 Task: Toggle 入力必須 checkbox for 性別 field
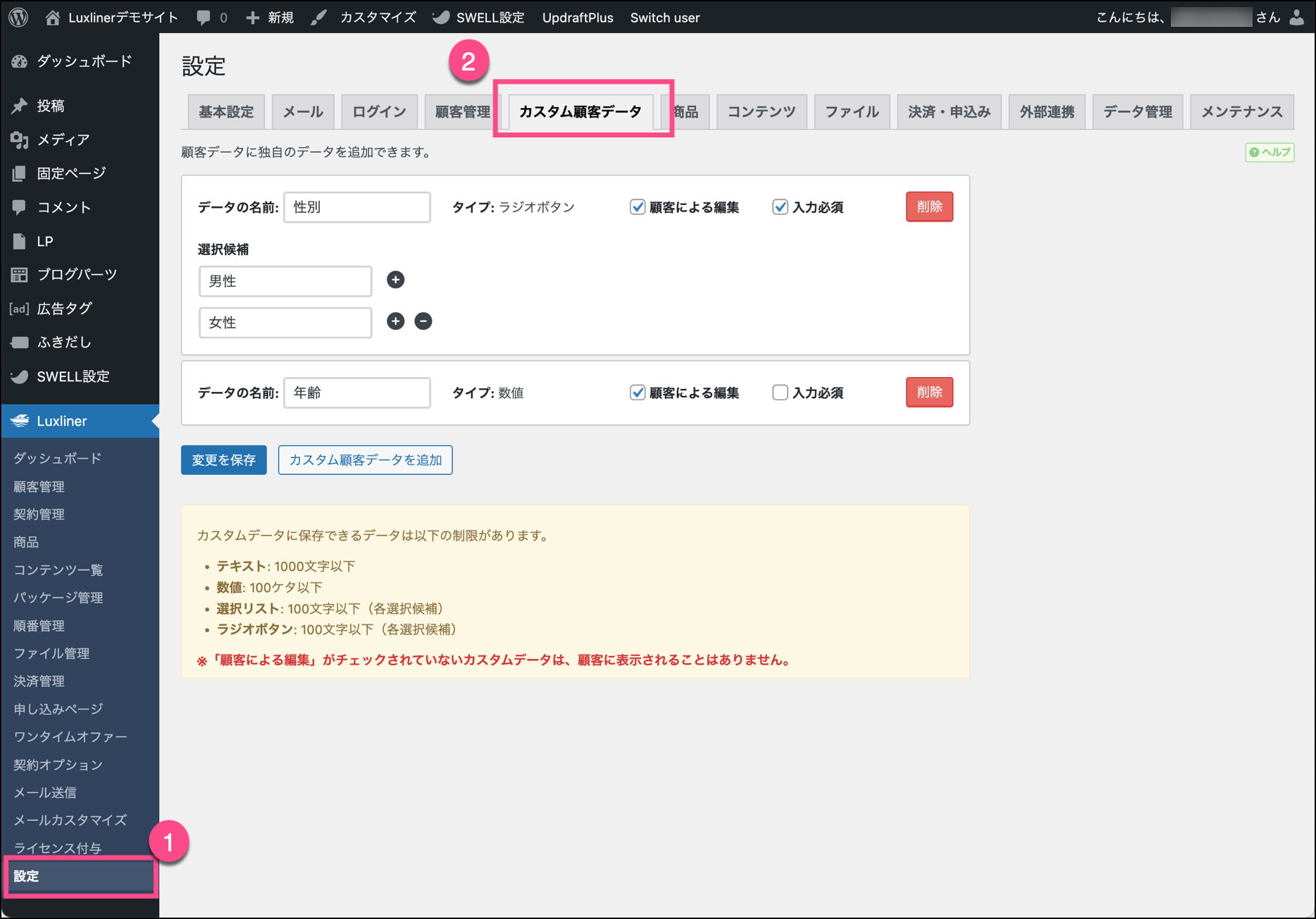(780, 207)
